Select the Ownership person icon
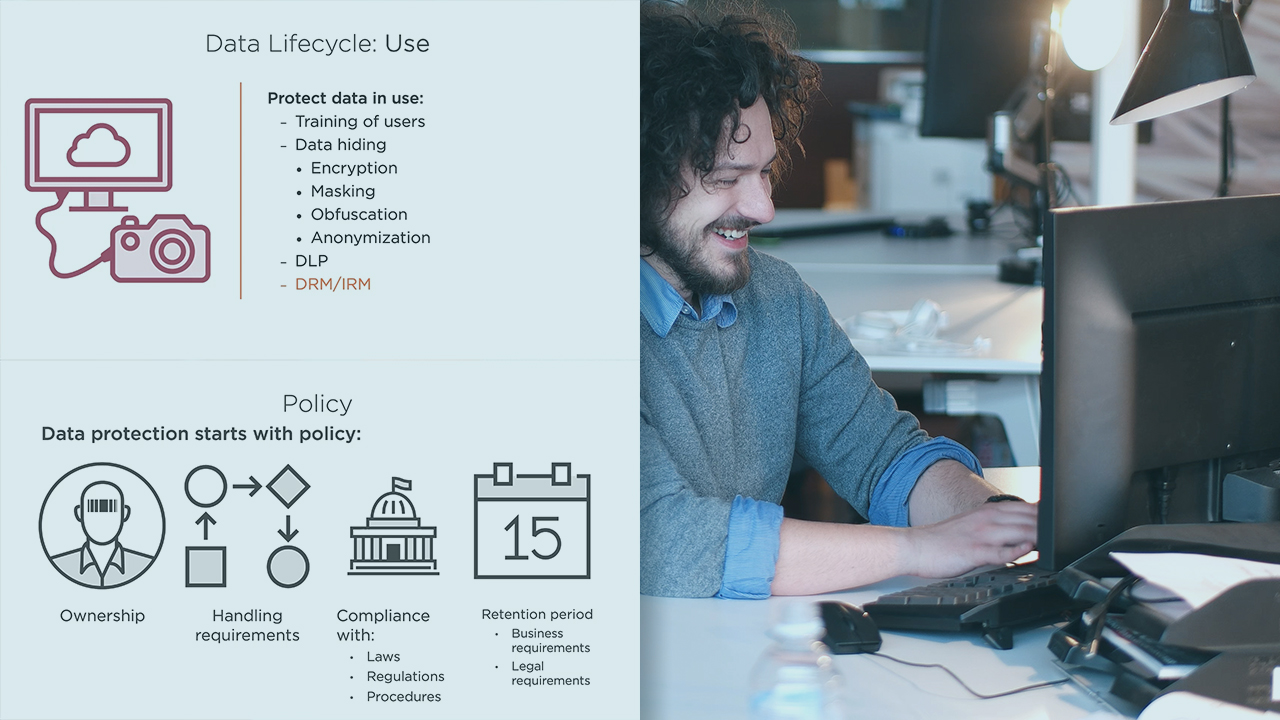This screenshot has width=1280, height=720. (102, 525)
